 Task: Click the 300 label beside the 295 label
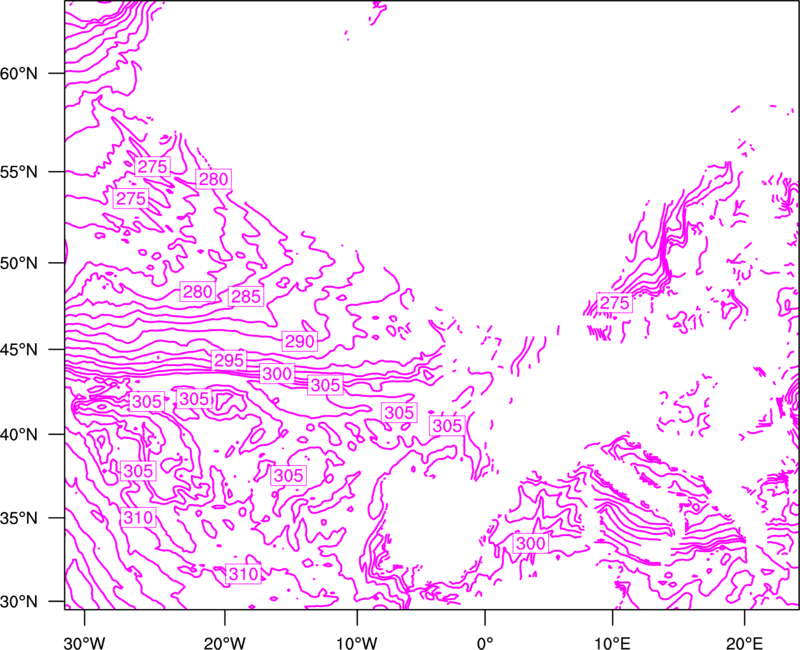click(x=277, y=374)
